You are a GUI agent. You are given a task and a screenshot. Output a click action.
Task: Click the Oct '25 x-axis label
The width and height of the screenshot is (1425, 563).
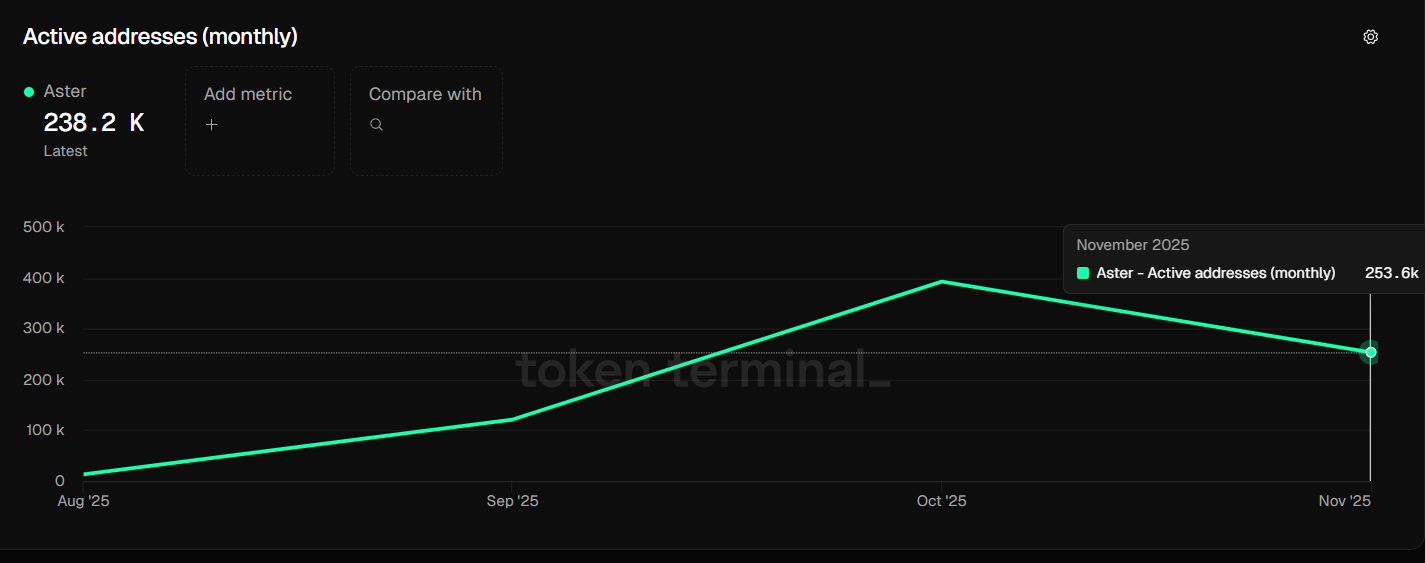click(942, 501)
